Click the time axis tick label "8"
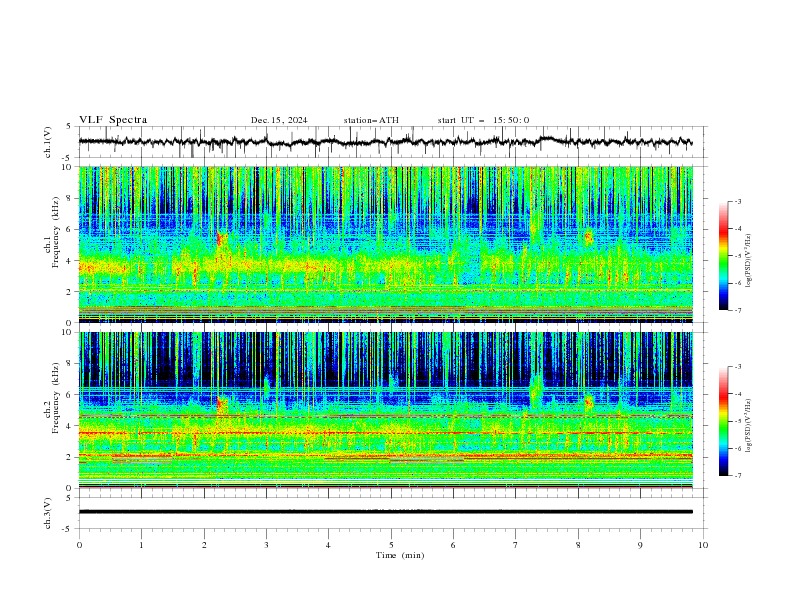Viewport: 792px width, 612px height. click(x=578, y=545)
